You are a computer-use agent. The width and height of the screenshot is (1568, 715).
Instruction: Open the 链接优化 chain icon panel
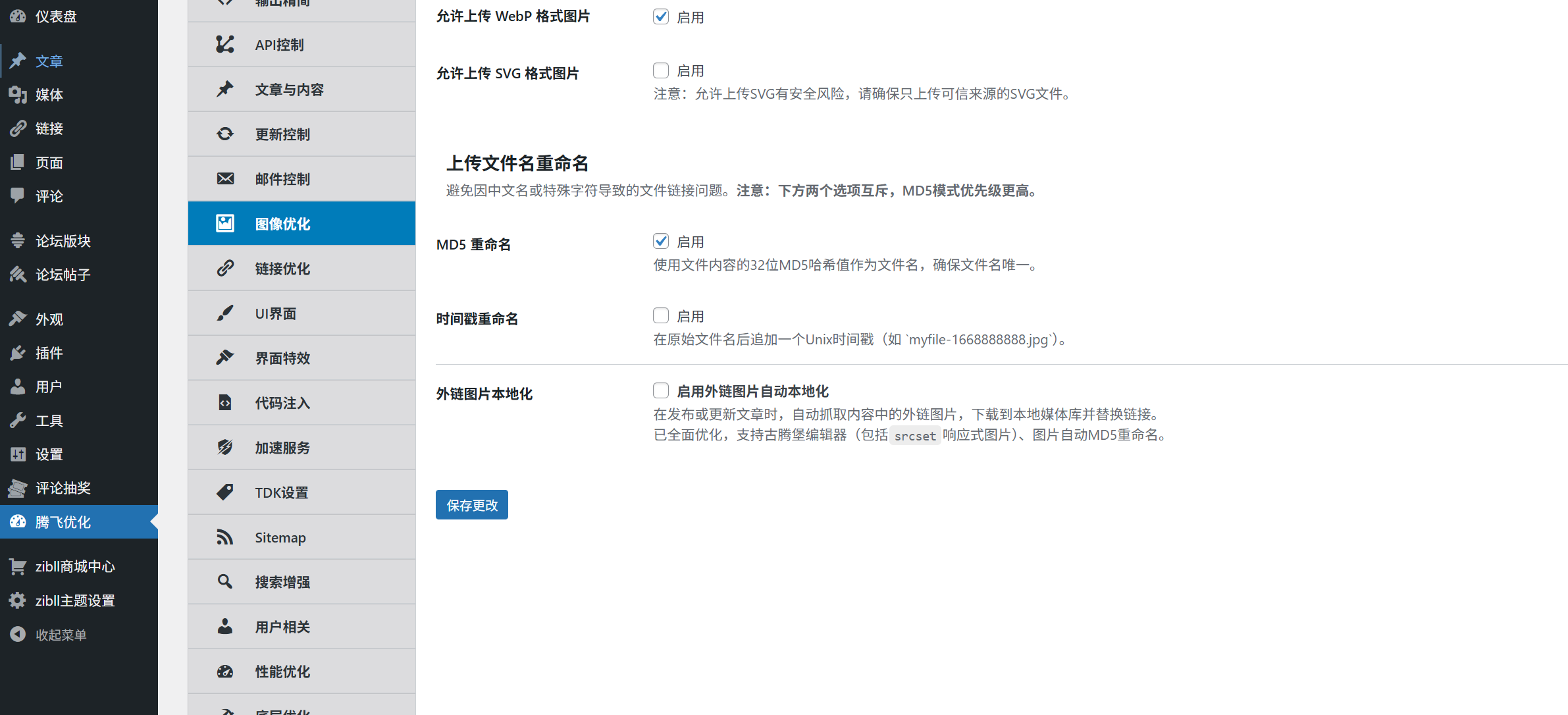point(224,268)
